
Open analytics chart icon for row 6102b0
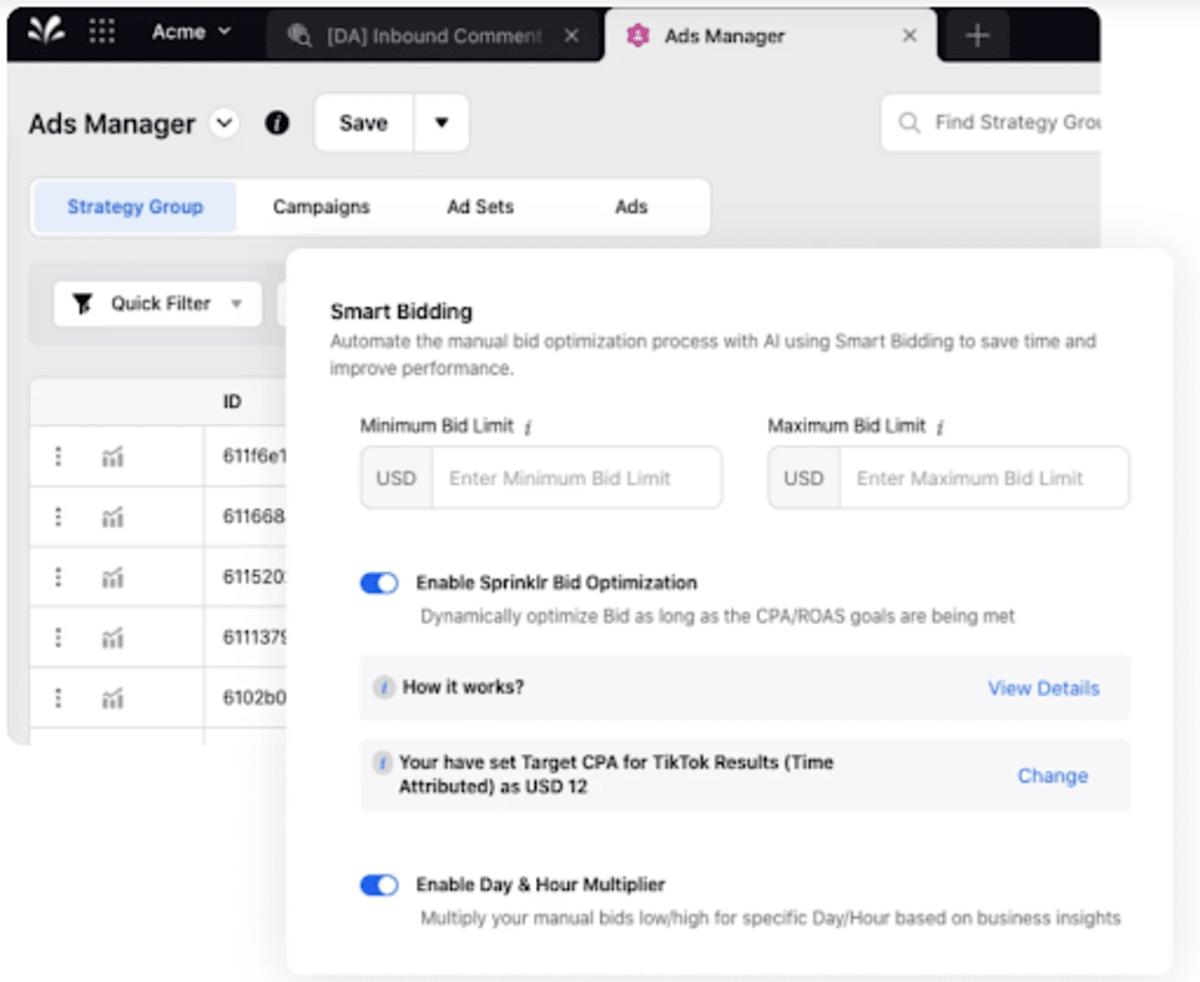coord(113,698)
